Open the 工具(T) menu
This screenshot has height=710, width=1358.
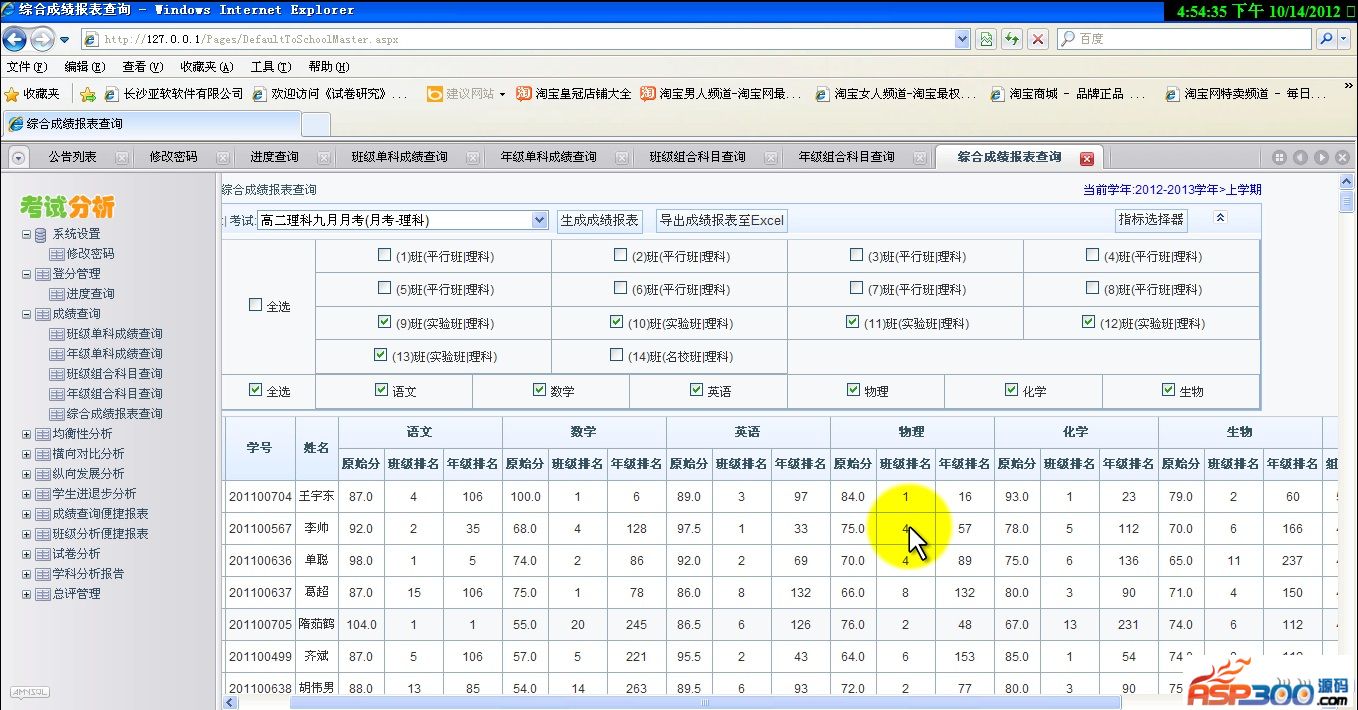270,67
